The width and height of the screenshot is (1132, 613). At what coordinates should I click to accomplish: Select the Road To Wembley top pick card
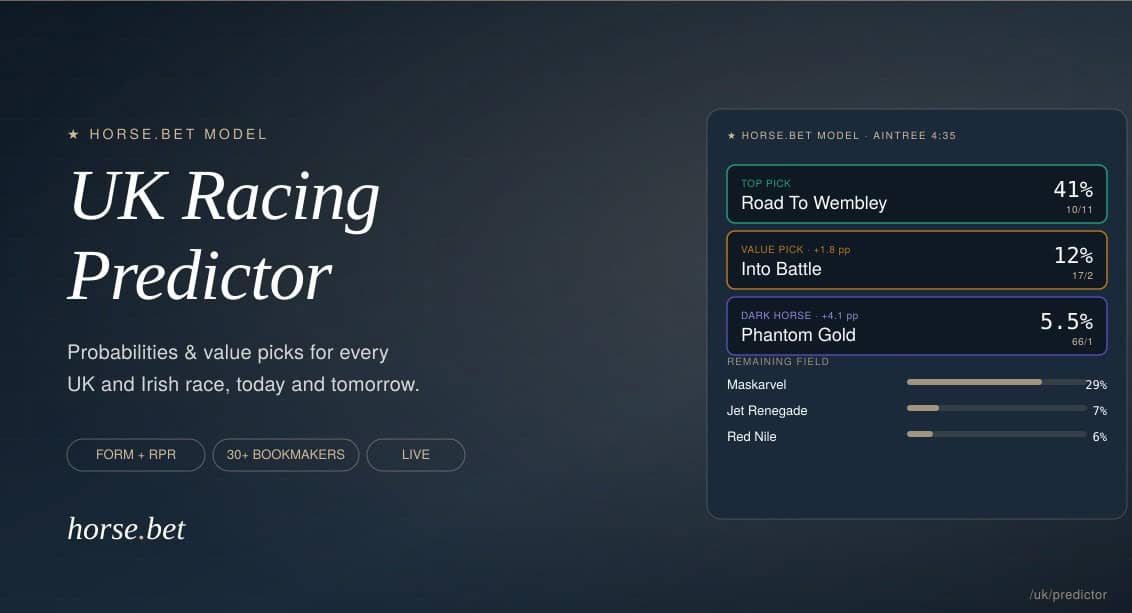coord(917,194)
